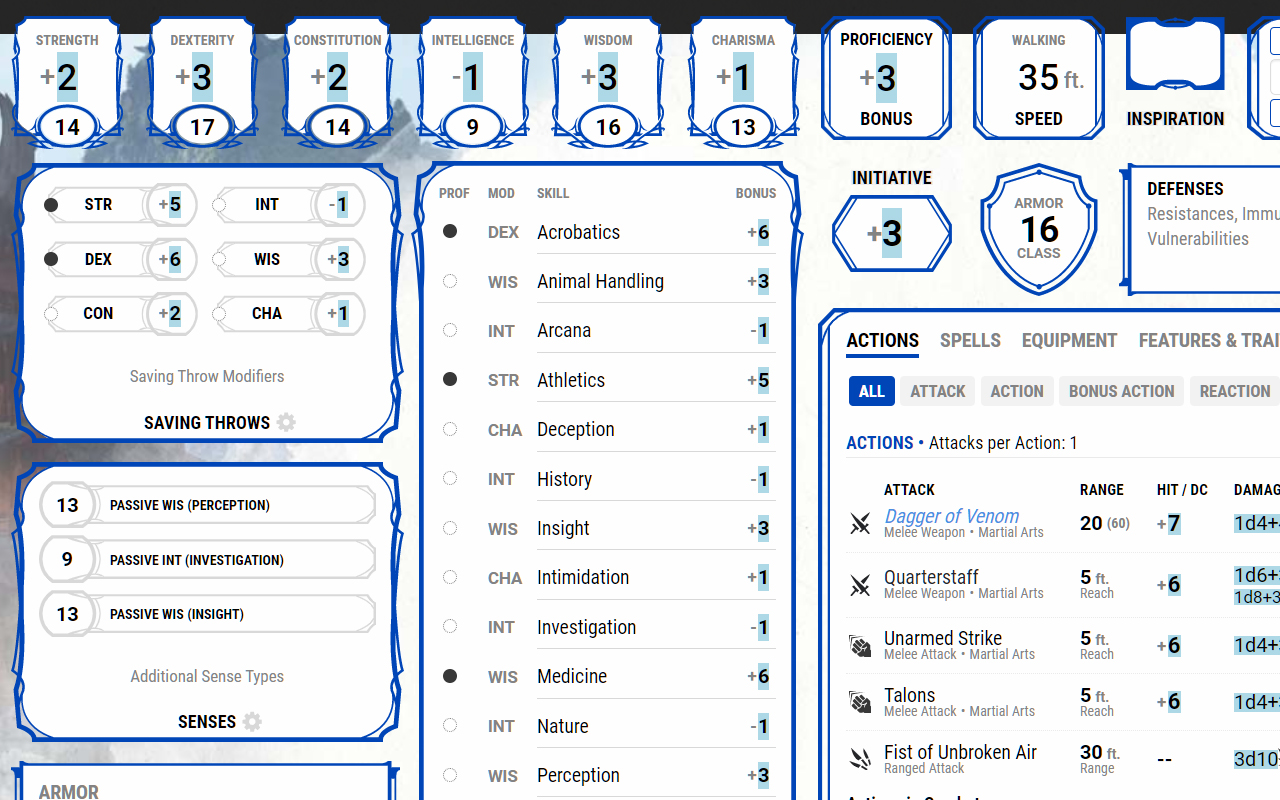Open the Senses settings gear icon

tap(252, 721)
